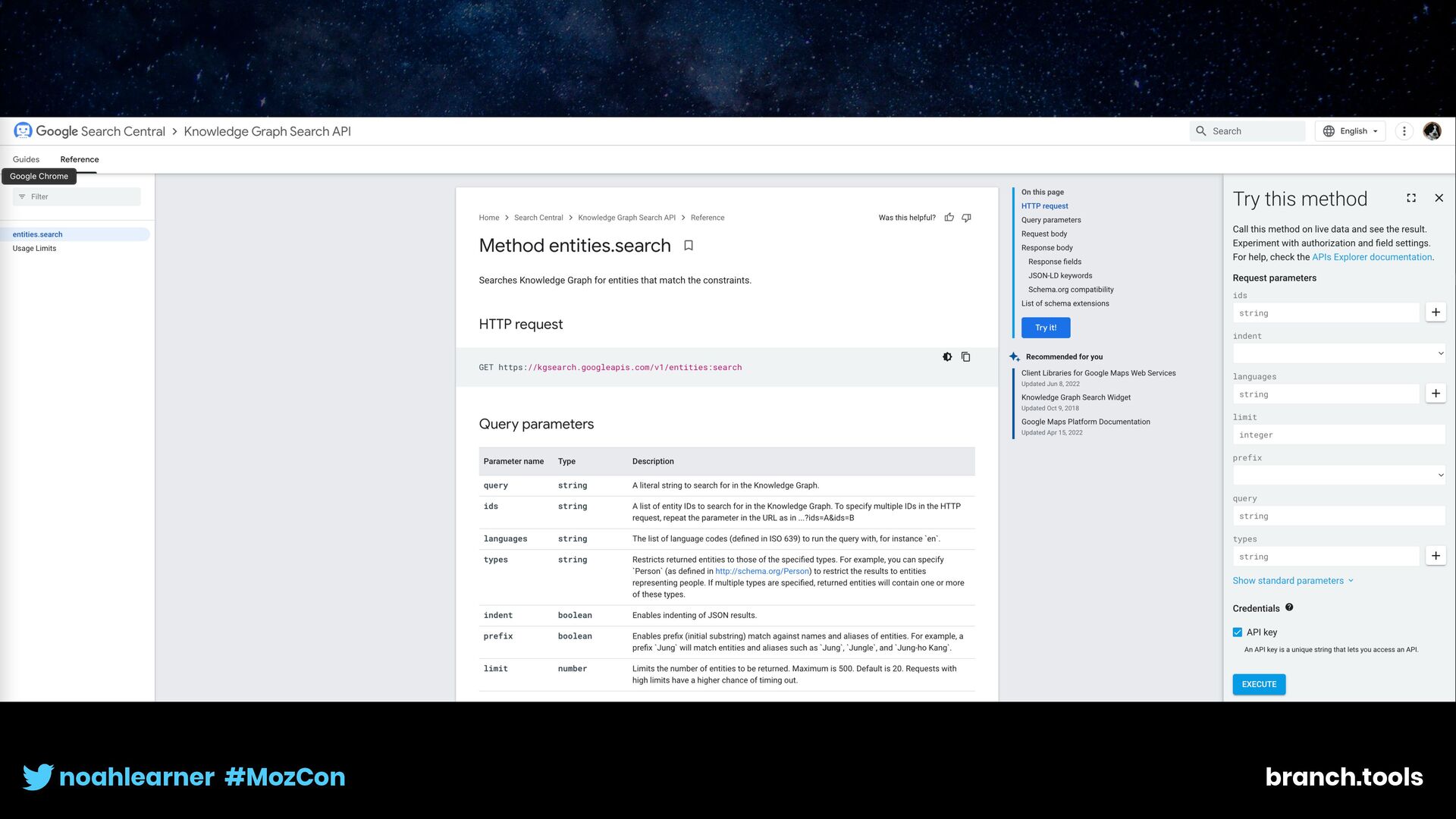Jump to List of schema extensions

pos(1065,303)
